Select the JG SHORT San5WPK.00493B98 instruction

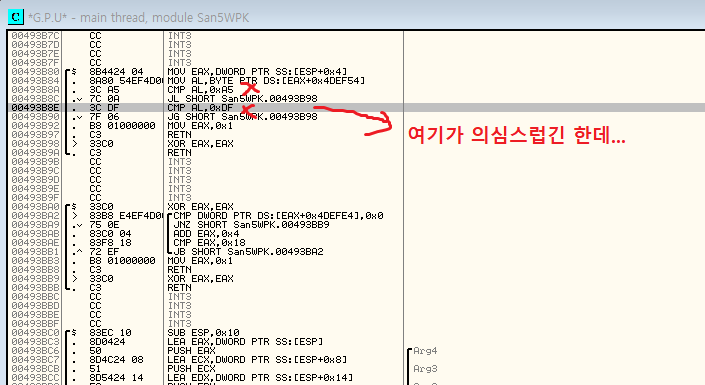tap(242, 116)
